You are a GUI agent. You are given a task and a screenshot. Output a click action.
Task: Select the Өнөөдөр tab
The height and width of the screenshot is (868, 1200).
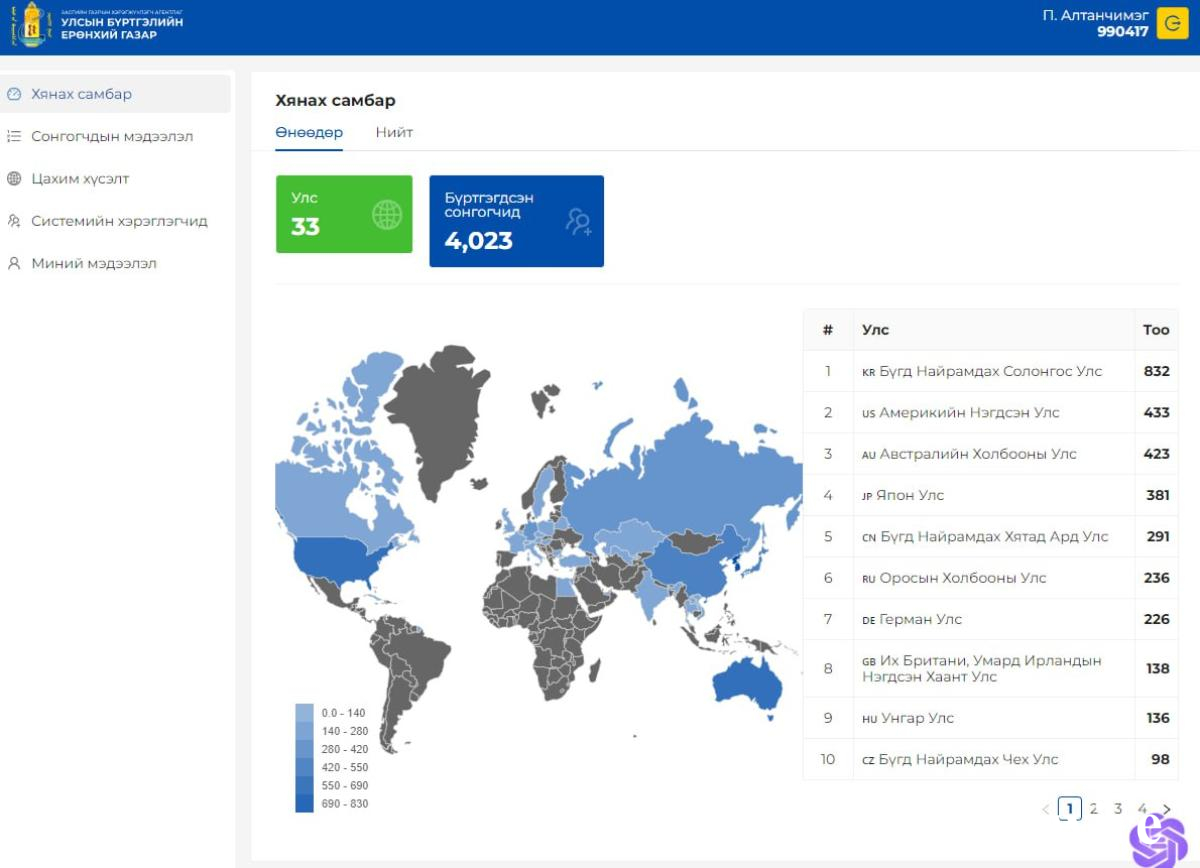pos(309,132)
